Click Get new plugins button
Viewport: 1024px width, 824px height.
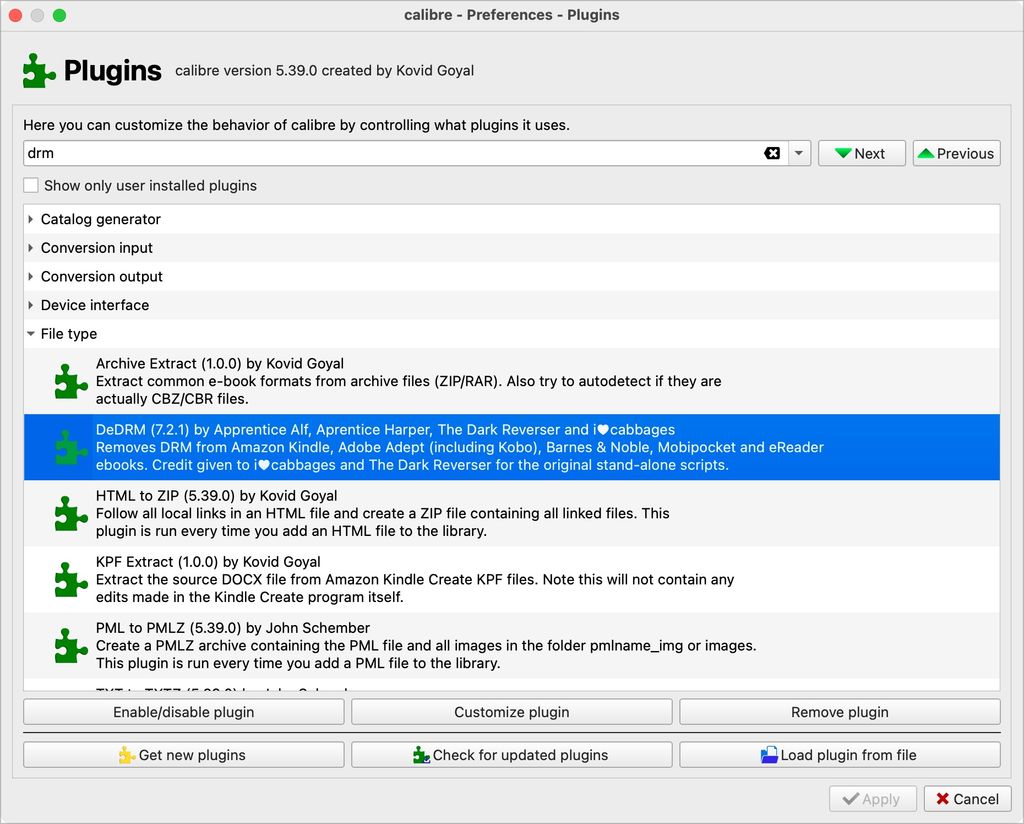[x=183, y=755]
